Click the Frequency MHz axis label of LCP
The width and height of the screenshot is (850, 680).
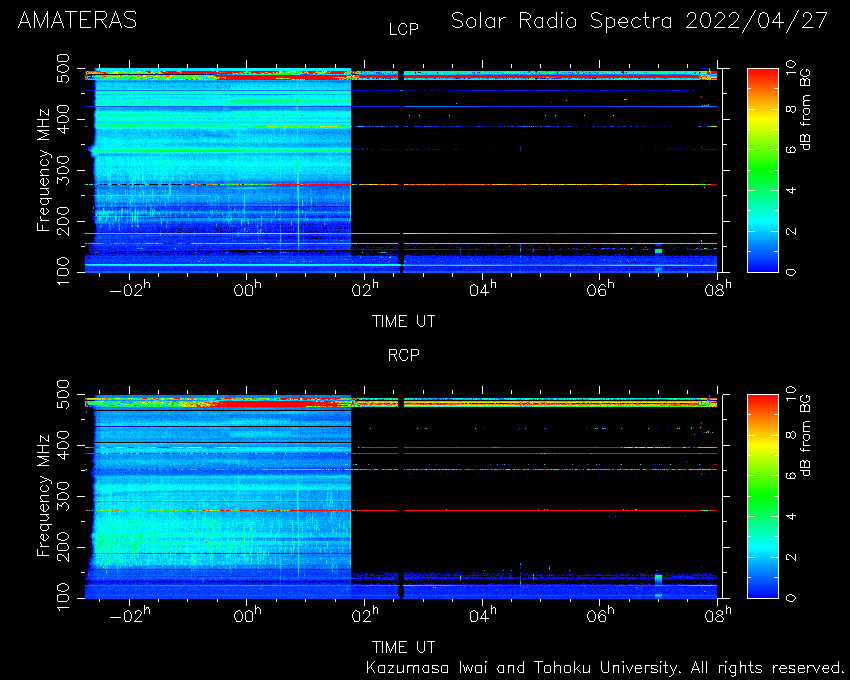[43, 170]
